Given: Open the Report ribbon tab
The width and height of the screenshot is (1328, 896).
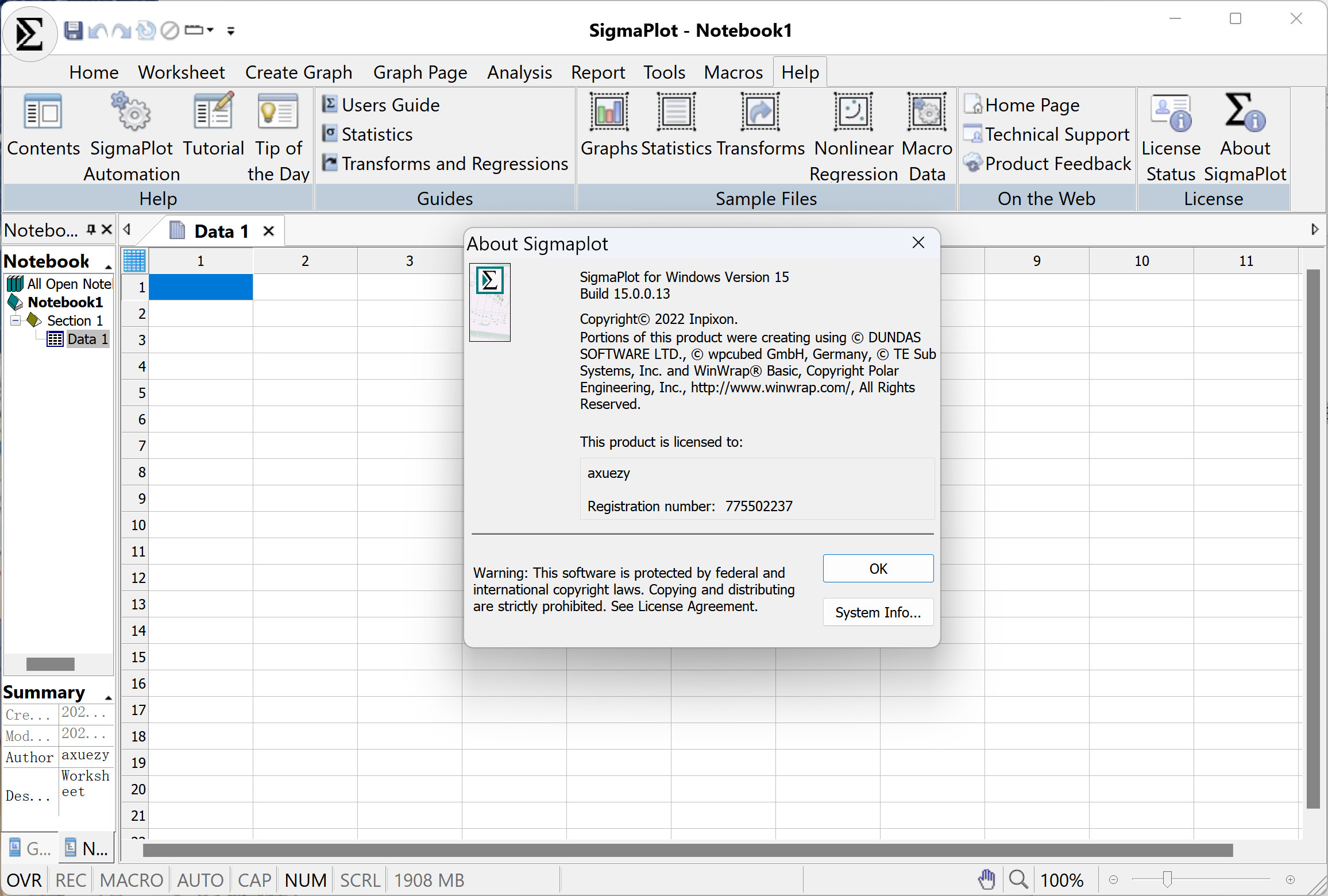Looking at the screenshot, I should coord(597,72).
